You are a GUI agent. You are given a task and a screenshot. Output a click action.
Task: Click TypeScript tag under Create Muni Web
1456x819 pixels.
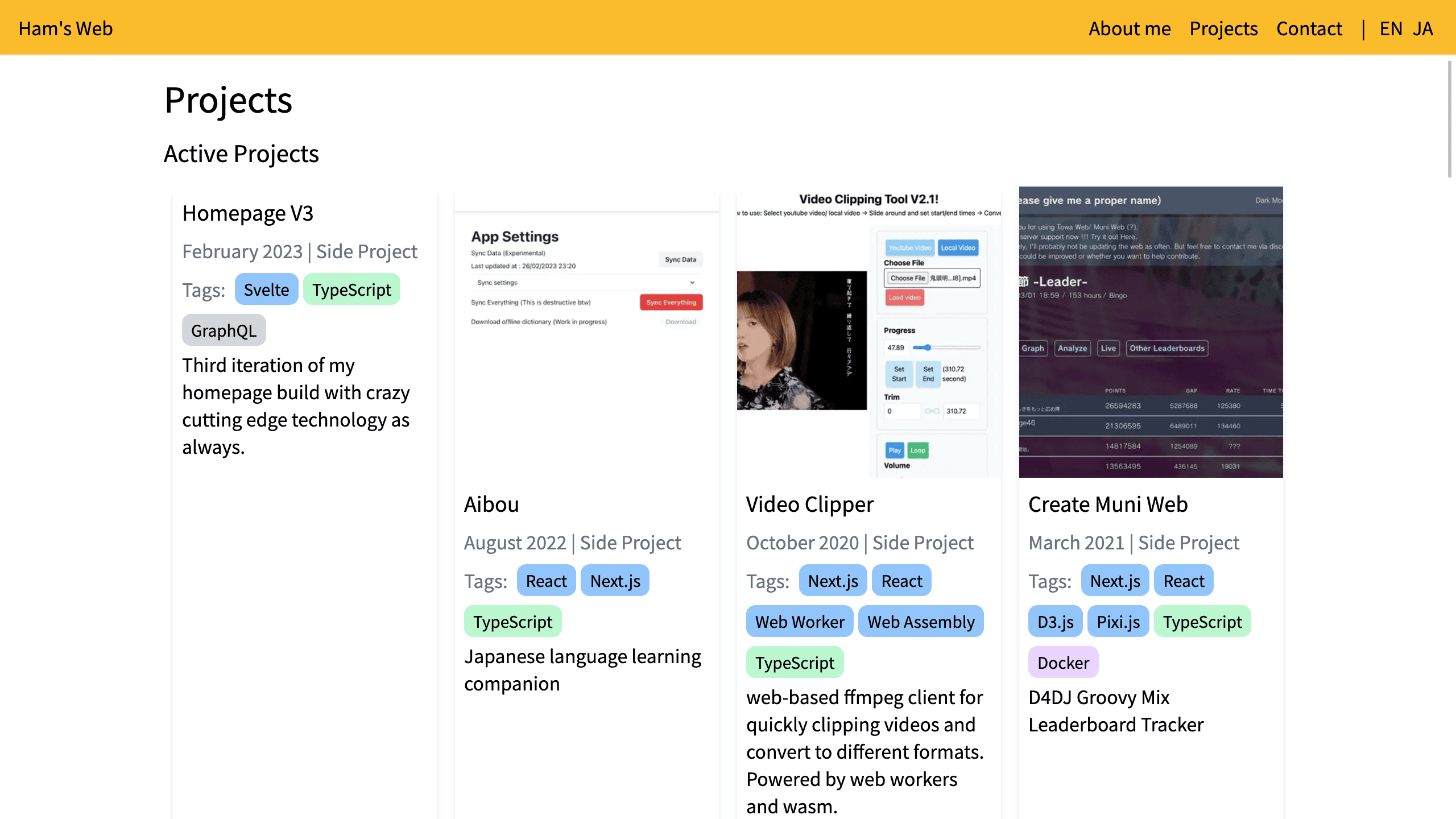1202,622
